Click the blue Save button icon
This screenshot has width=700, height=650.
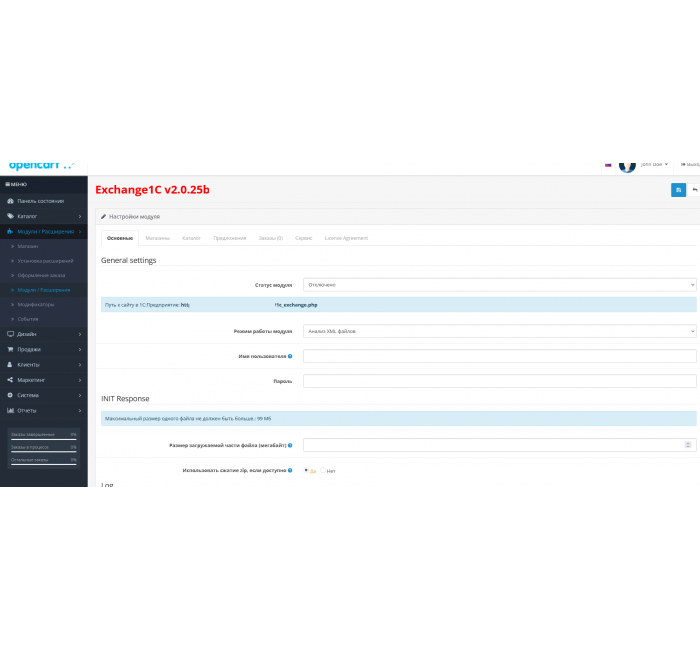[x=678, y=190]
